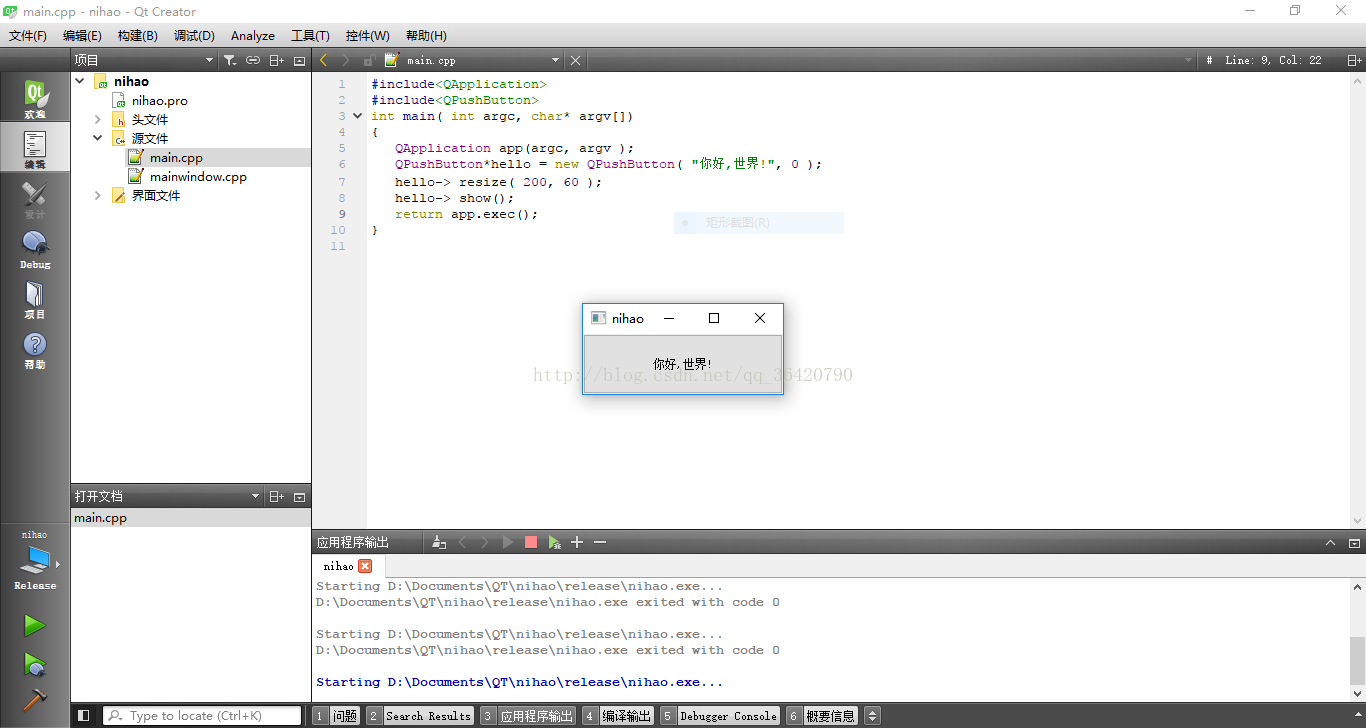Open the Qt Welcome (欢迎) mode
The image size is (1366, 728).
coord(35,98)
